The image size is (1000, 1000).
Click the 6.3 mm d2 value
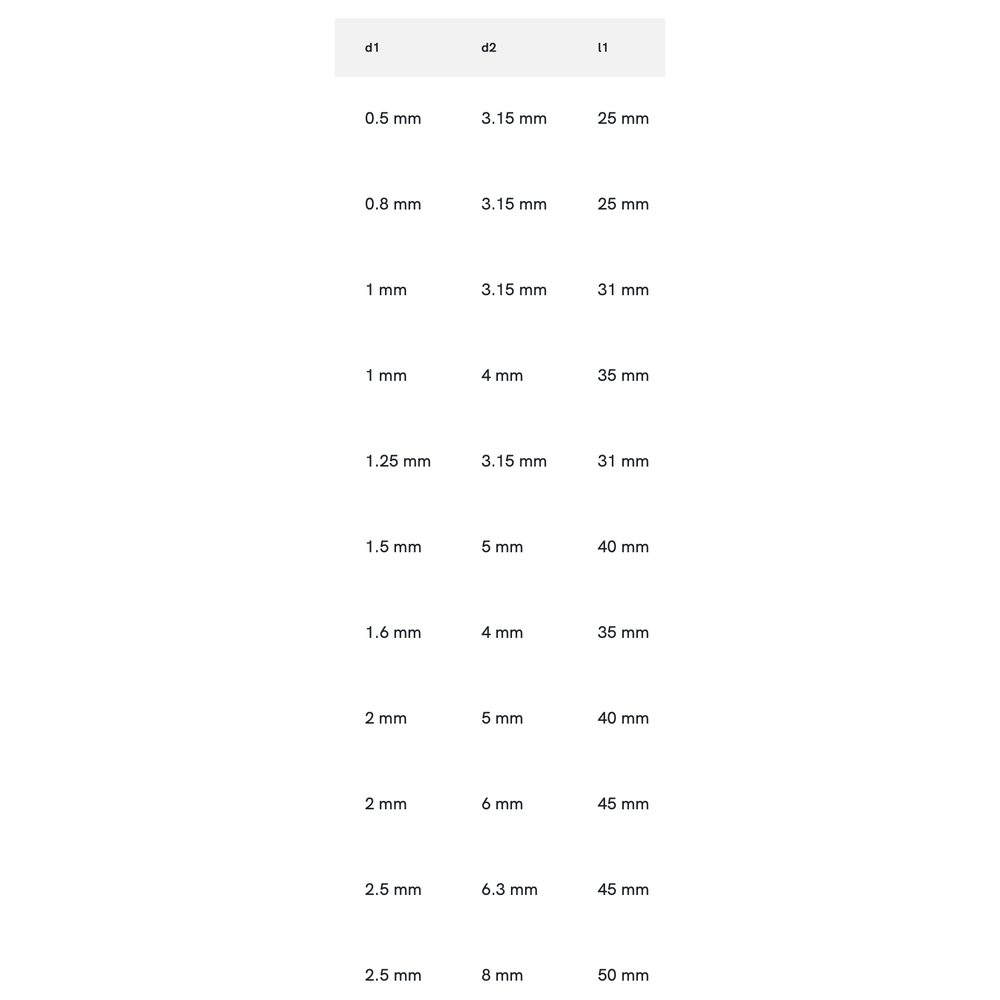tap(509, 890)
